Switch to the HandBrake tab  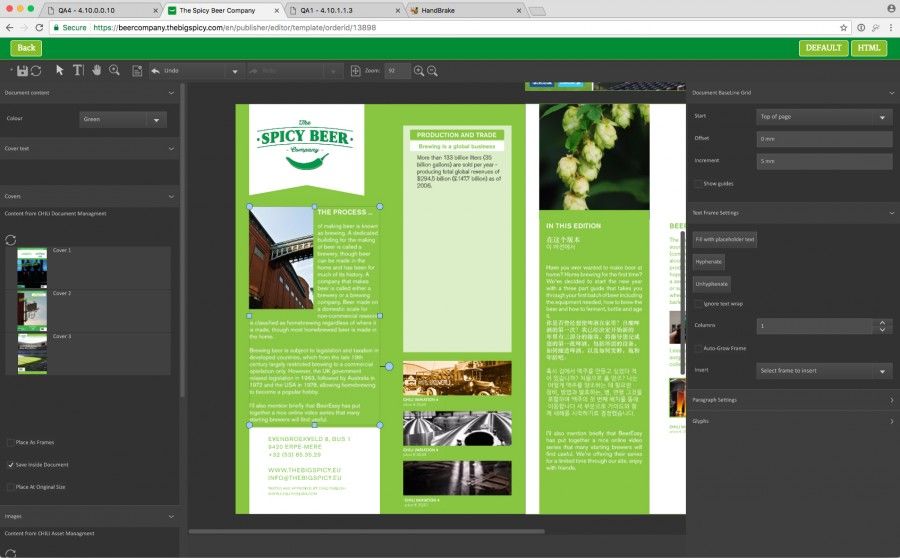[466, 10]
